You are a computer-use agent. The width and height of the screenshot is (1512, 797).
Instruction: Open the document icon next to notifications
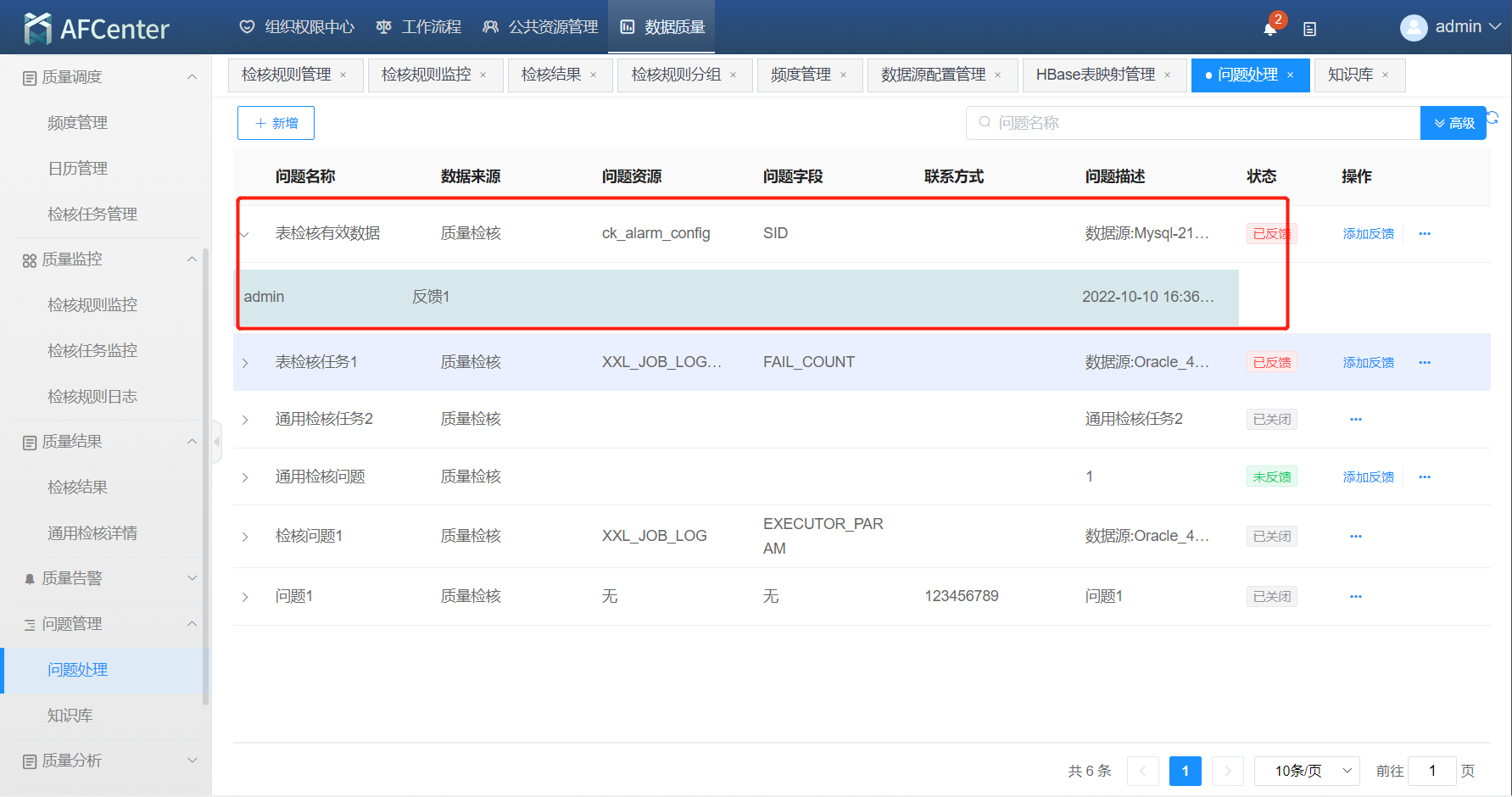point(1309,29)
